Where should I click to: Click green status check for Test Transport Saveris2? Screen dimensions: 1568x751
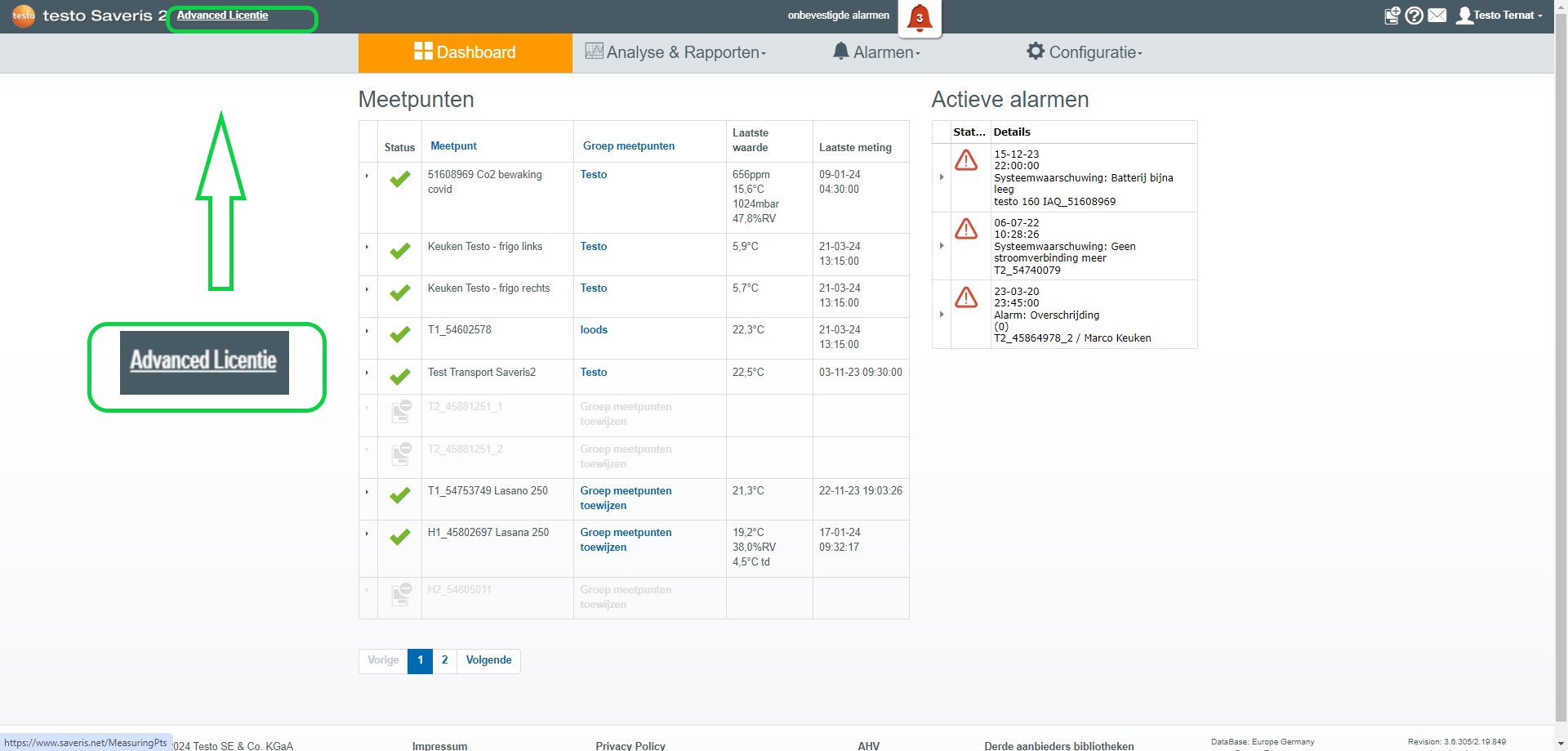click(x=400, y=377)
